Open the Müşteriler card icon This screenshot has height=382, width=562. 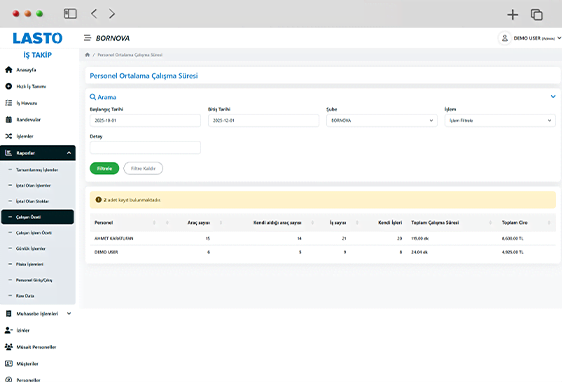click(9, 363)
